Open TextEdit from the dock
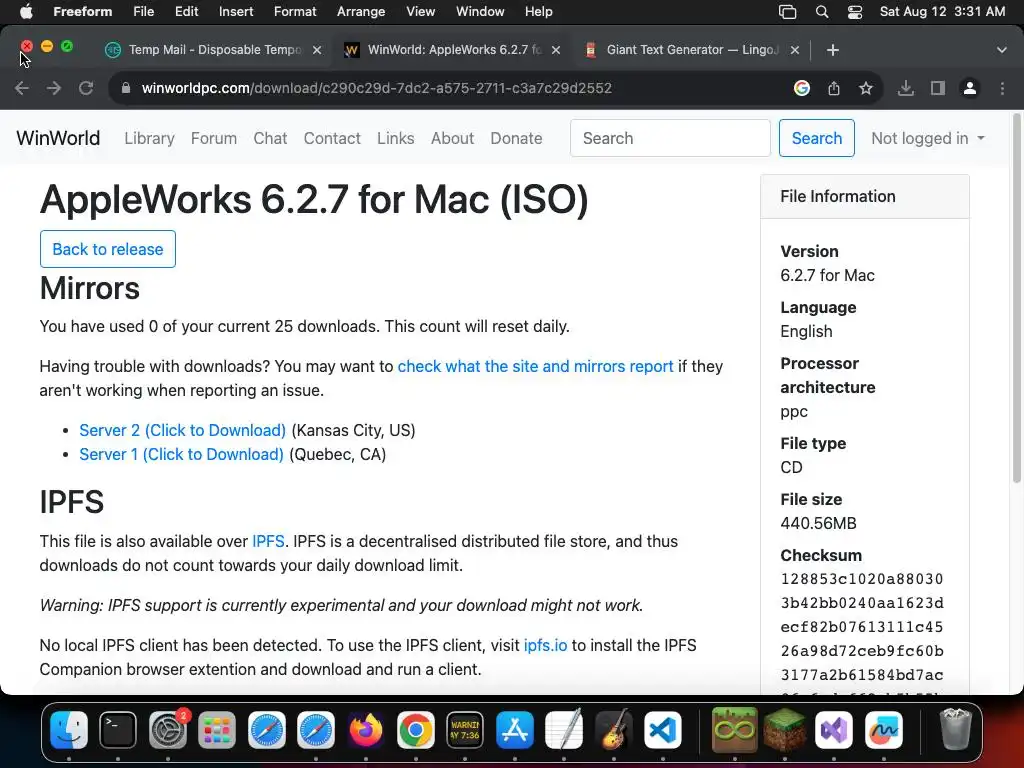 coord(564,729)
